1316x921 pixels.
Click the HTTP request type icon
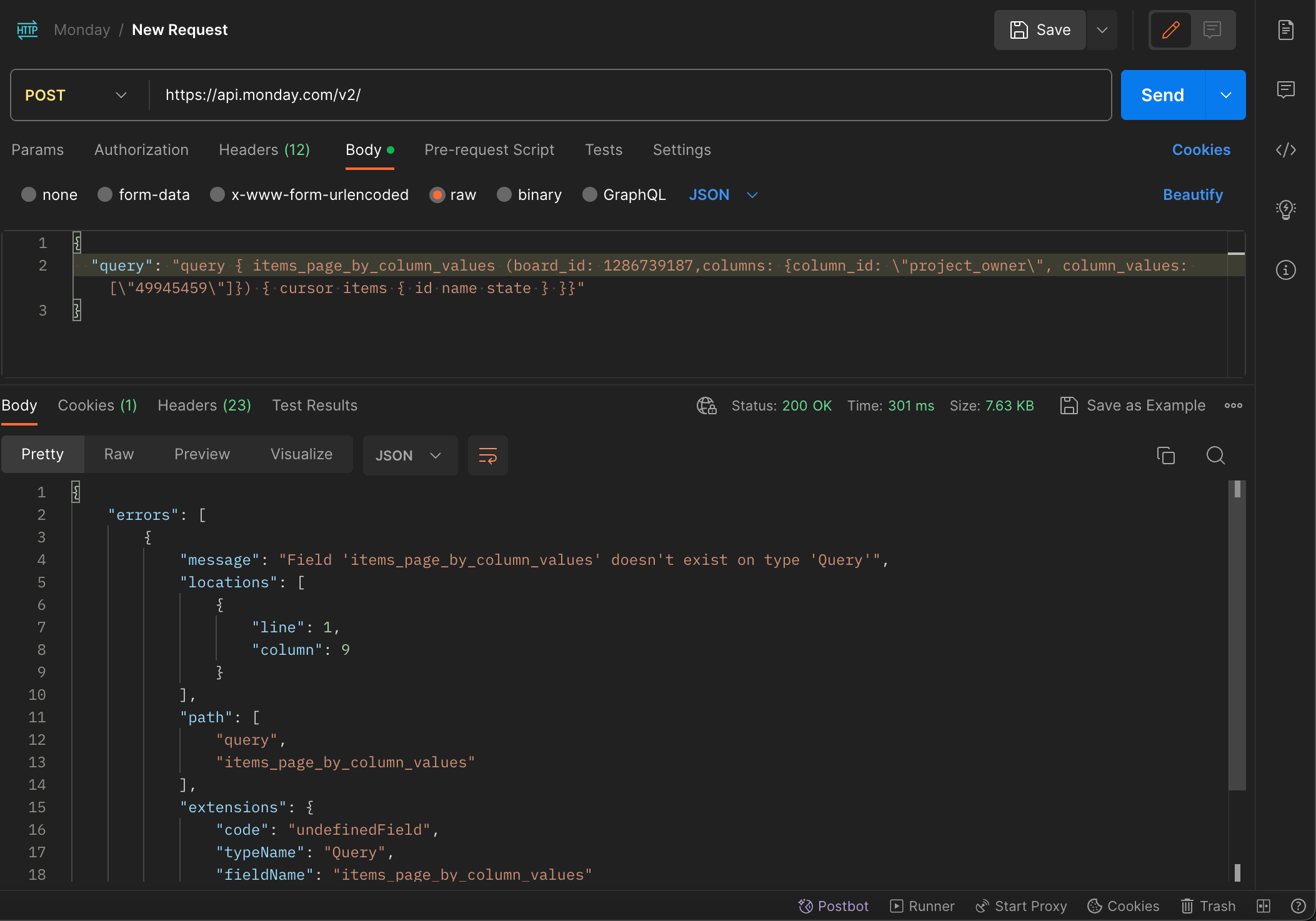click(27, 29)
